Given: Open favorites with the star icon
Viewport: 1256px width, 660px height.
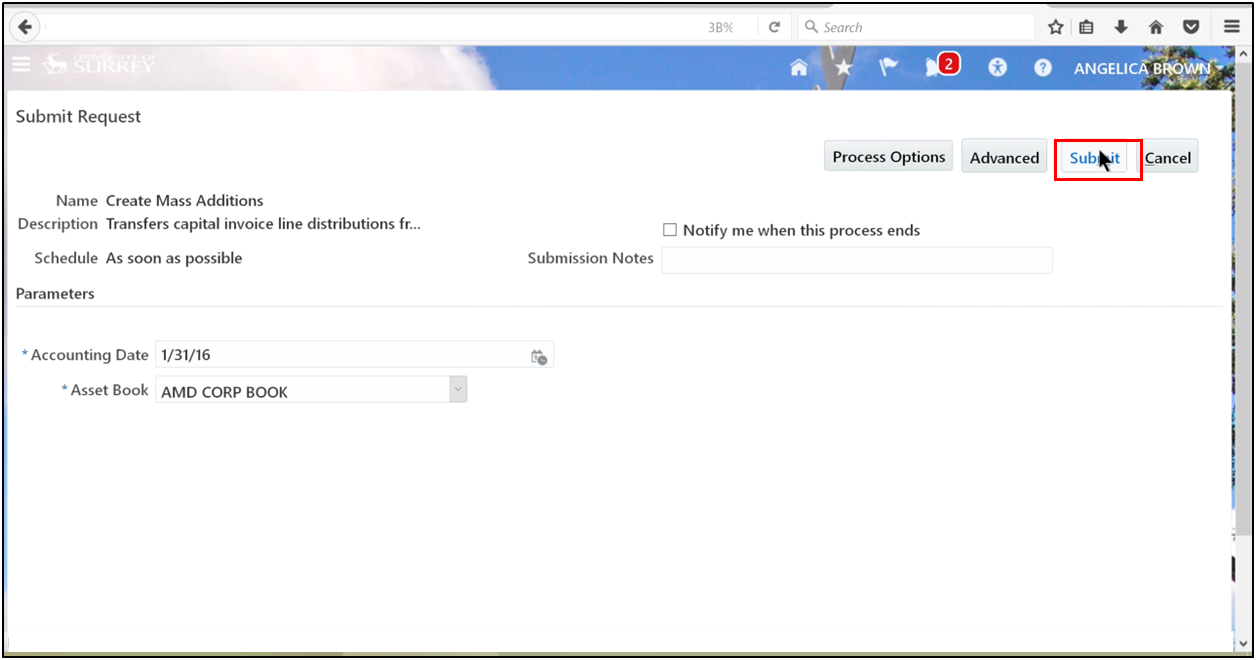Looking at the screenshot, I should (843, 66).
